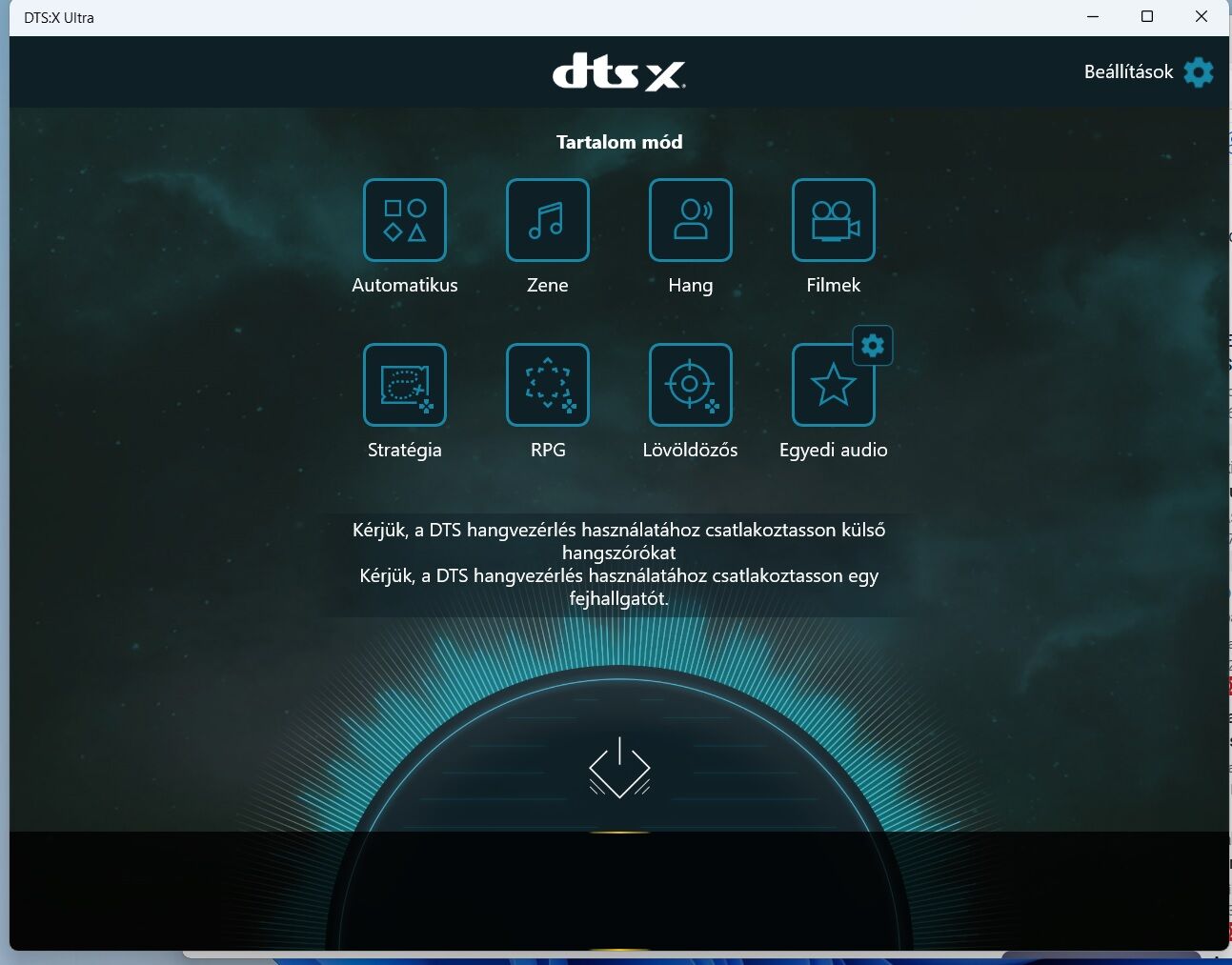Screen dimensions: 1232x965
Task: Open Beállítások via the gear icon
Action: pos(1199,72)
